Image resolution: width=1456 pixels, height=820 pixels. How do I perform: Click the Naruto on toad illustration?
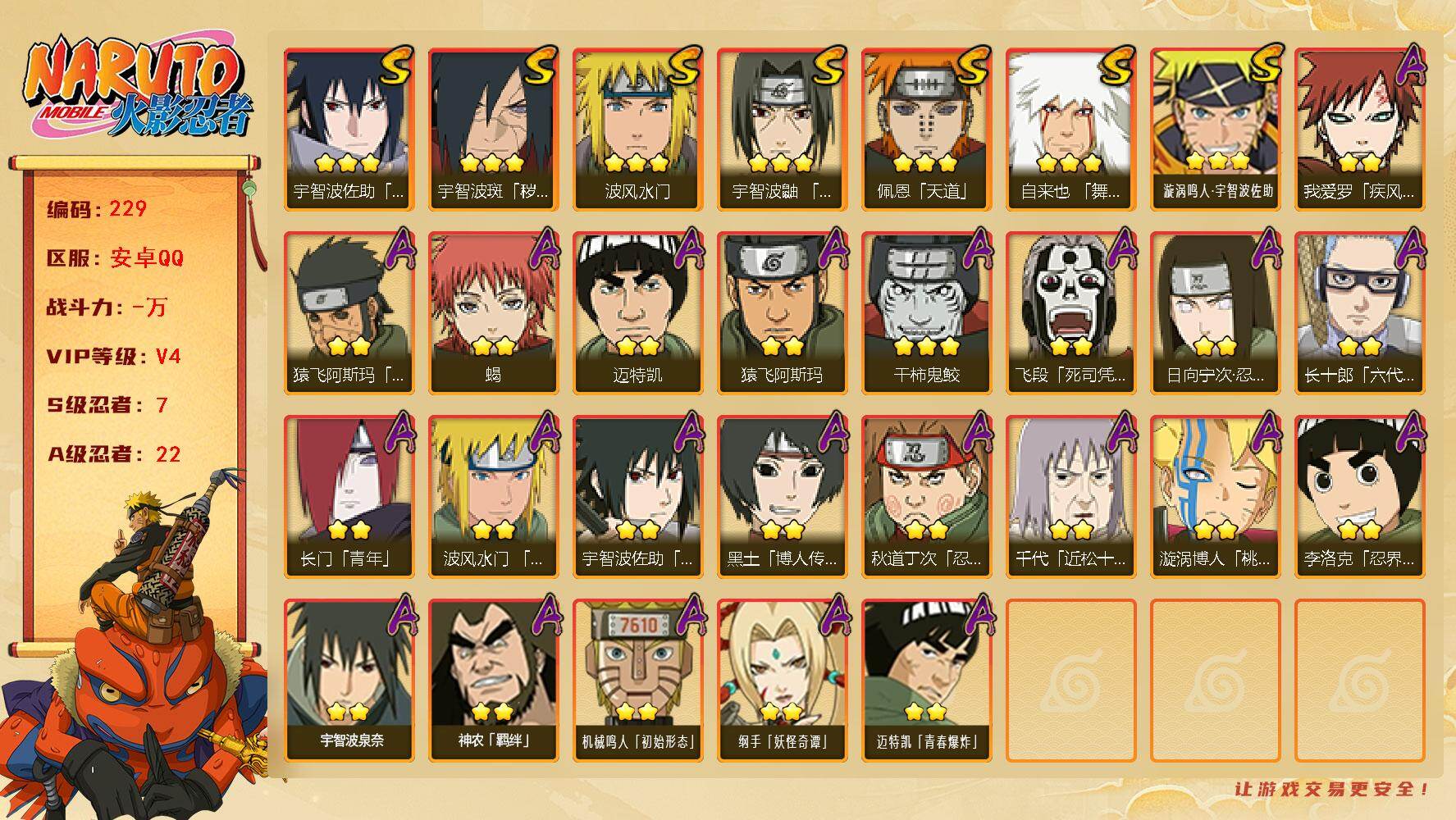click(135, 648)
